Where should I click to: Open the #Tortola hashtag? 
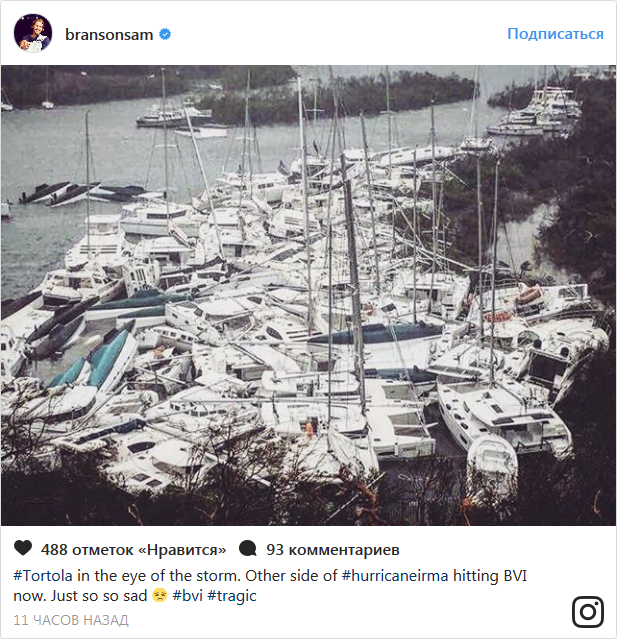click(42, 576)
